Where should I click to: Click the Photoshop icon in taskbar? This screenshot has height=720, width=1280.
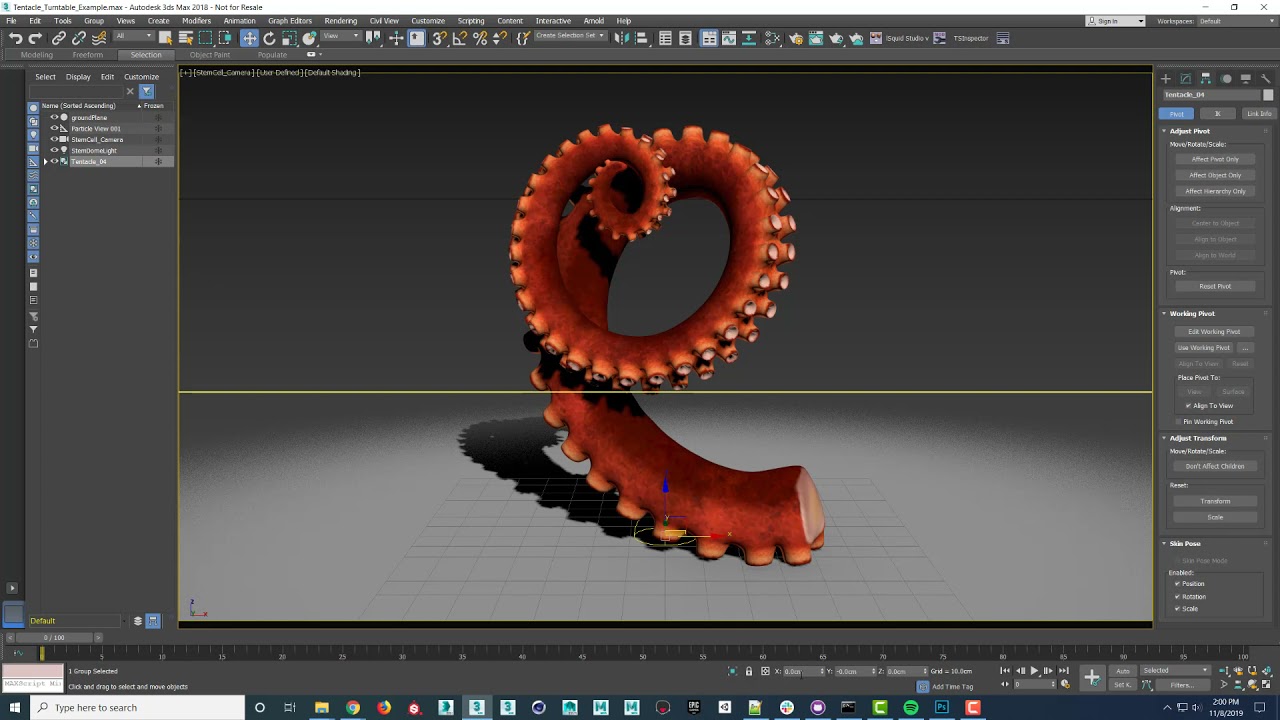point(941,707)
